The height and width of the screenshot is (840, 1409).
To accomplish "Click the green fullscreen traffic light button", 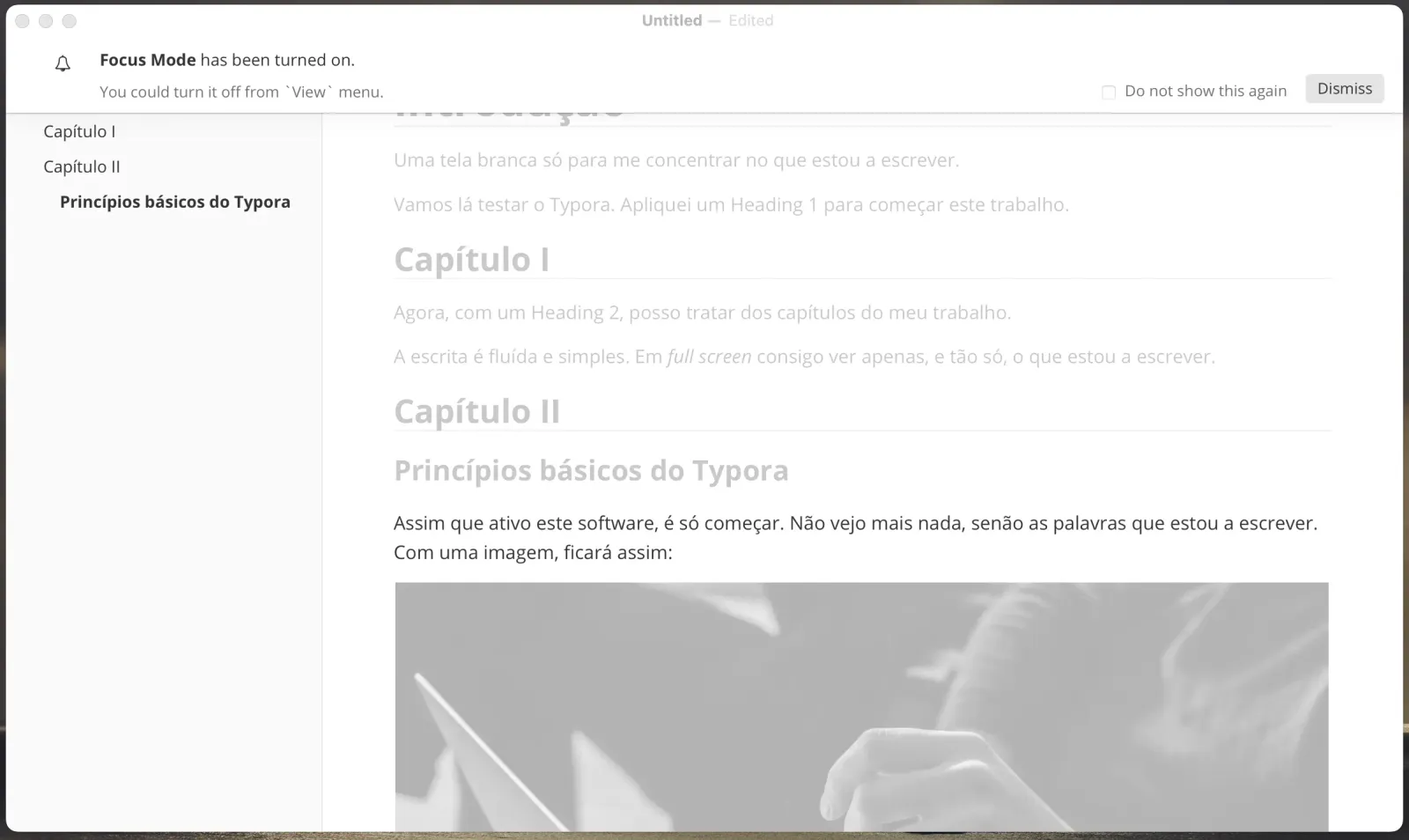I will click(69, 20).
